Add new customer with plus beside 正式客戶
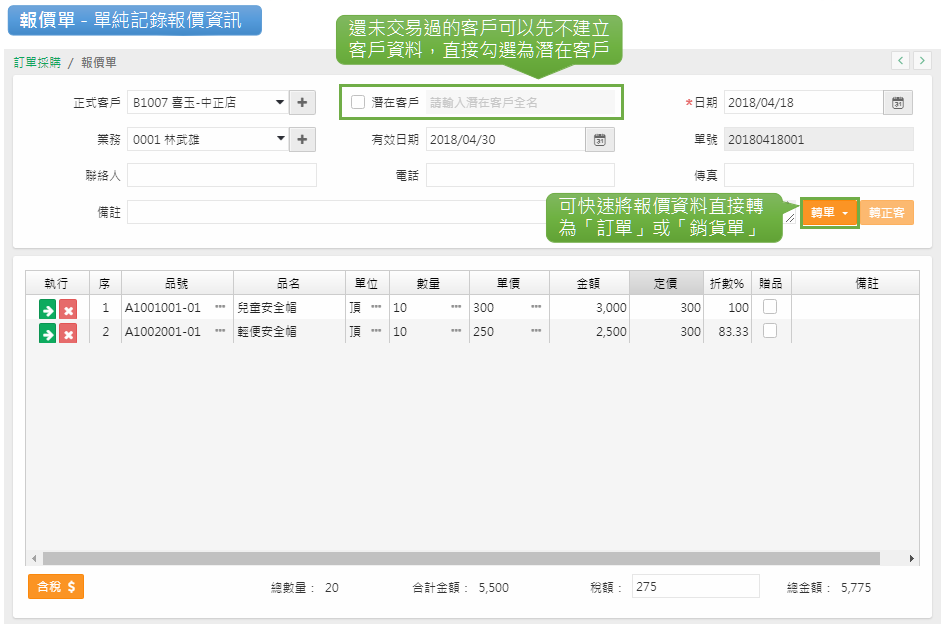This screenshot has height=640, width=949. coord(302,102)
